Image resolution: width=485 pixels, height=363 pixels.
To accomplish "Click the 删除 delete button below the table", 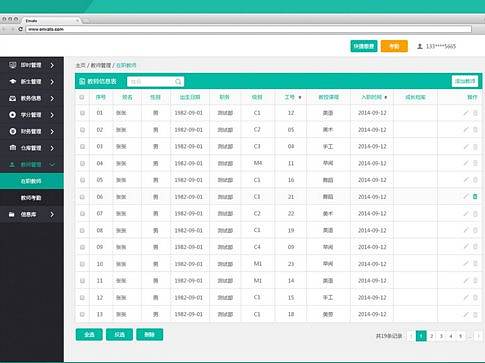I will [150, 335].
